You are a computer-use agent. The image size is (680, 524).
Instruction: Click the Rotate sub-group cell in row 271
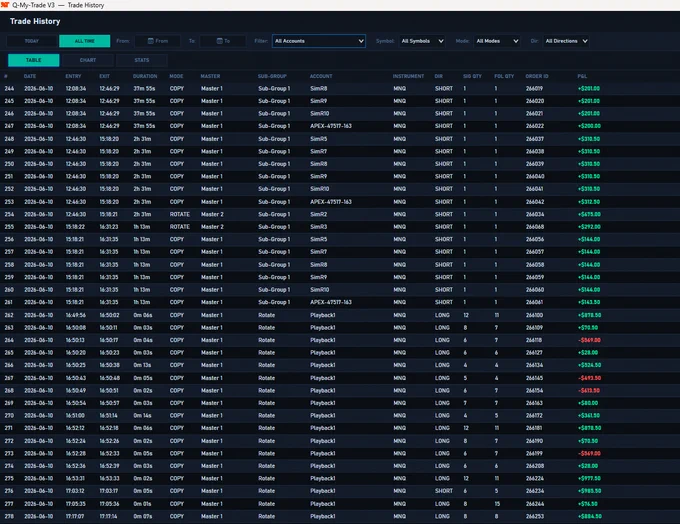tap(267, 428)
